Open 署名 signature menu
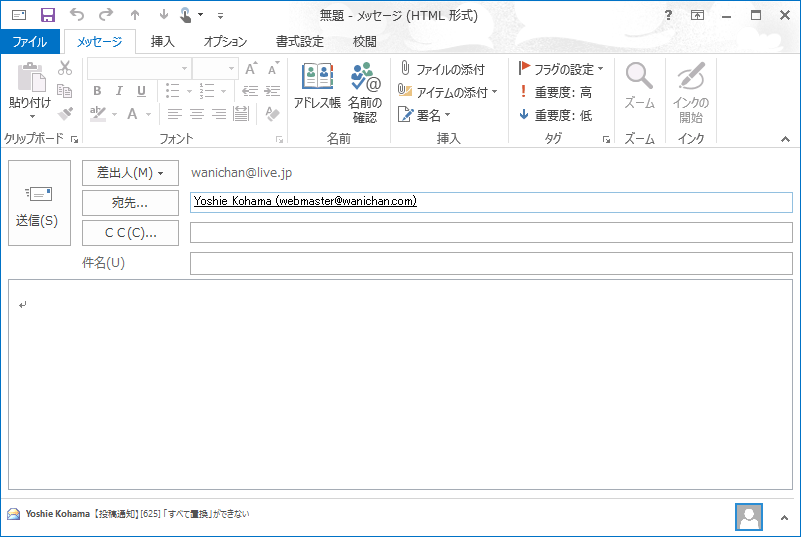The height and width of the screenshot is (537, 801). 424,115
